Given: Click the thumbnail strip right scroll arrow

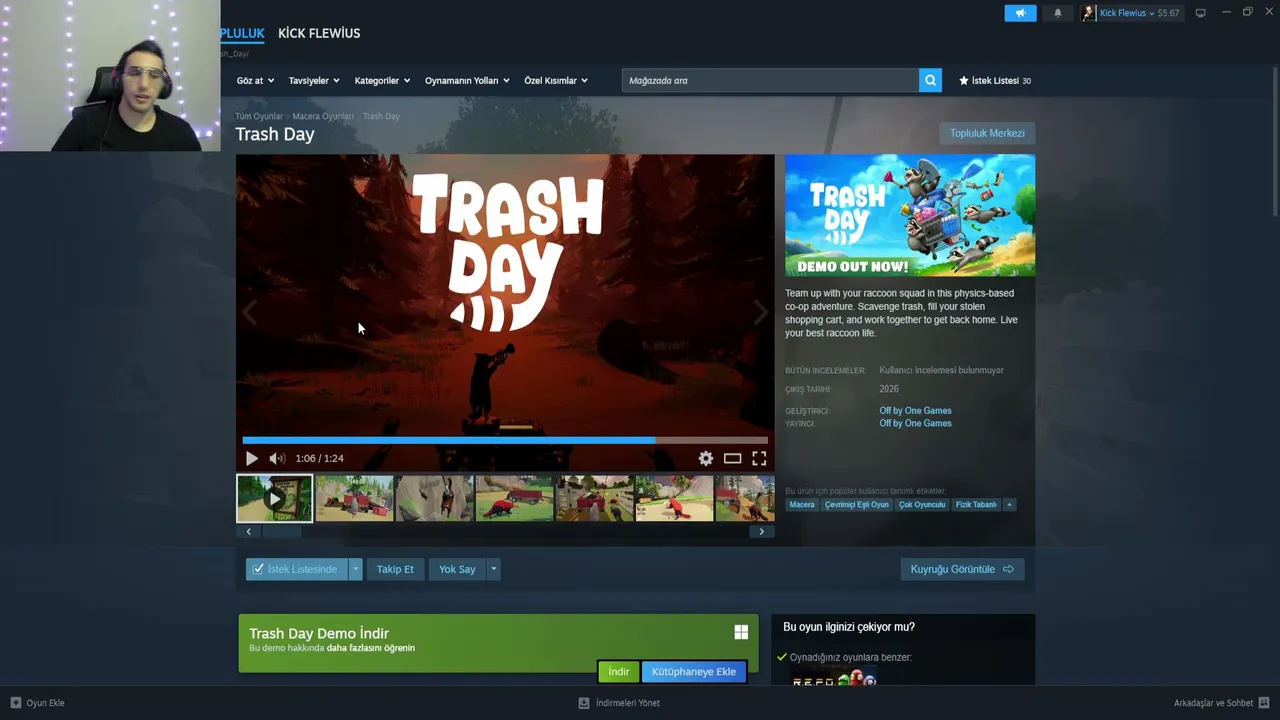Looking at the screenshot, I should (x=761, y=532).
